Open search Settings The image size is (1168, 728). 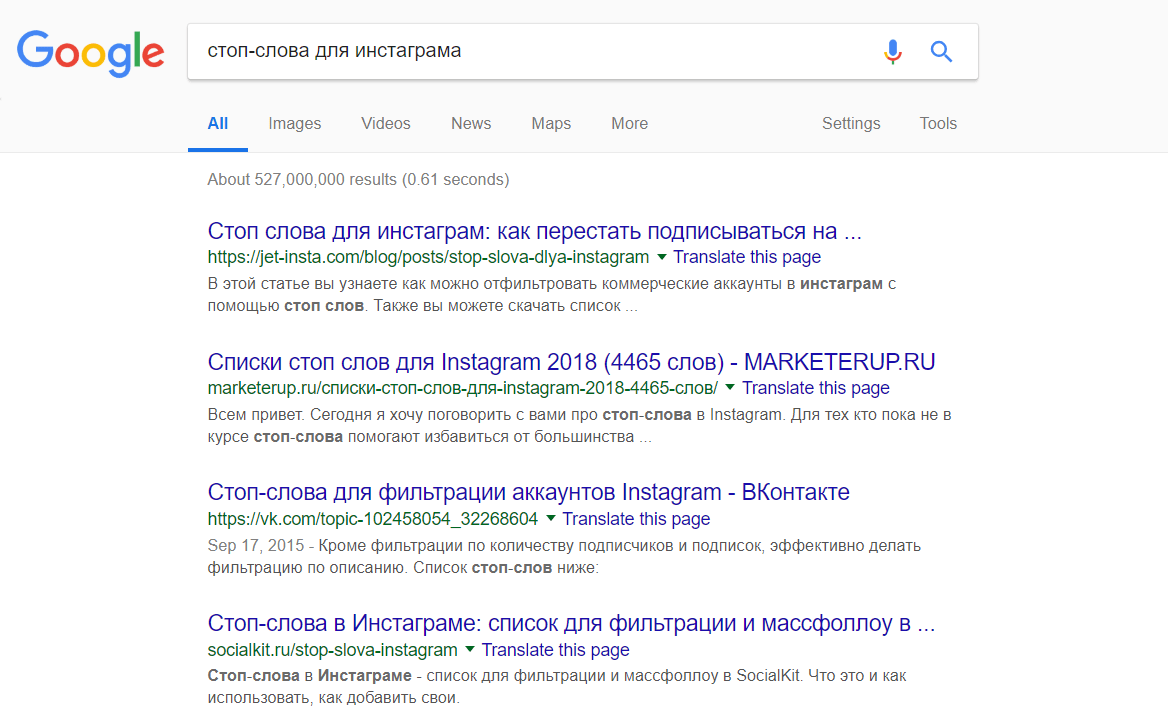pyautogui.click(x=851, y=124)
